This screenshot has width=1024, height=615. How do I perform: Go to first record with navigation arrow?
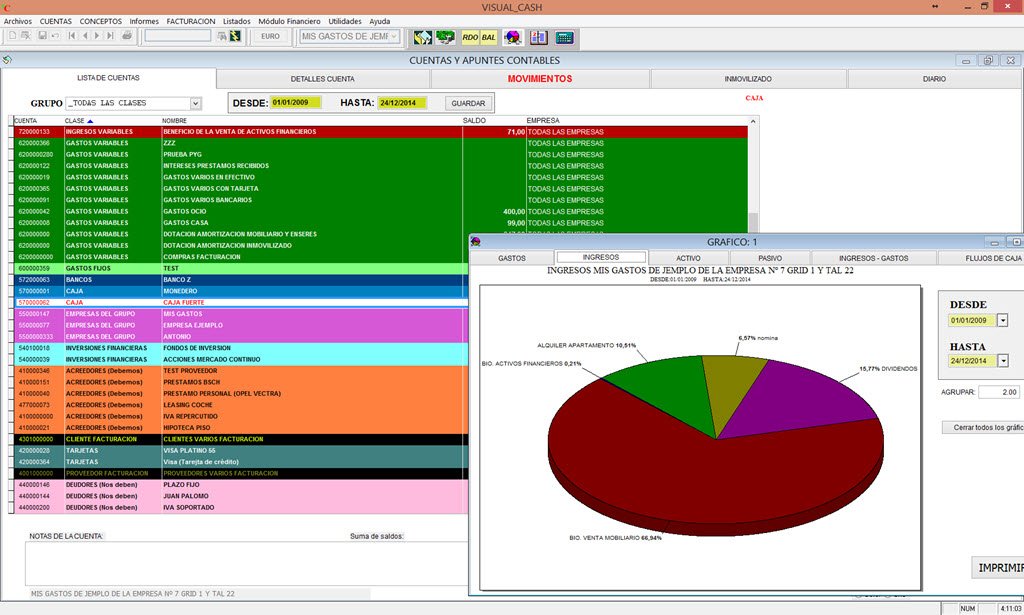coord(72,37)
